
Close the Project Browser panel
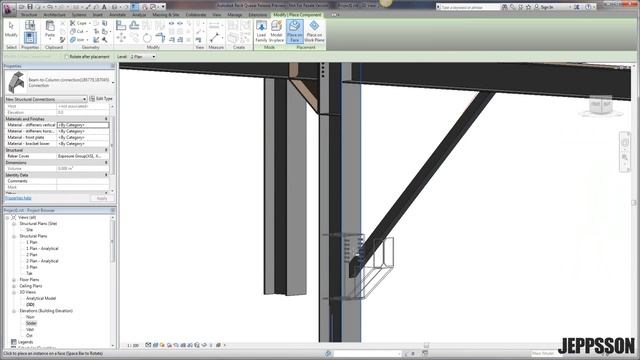point(113,210)
